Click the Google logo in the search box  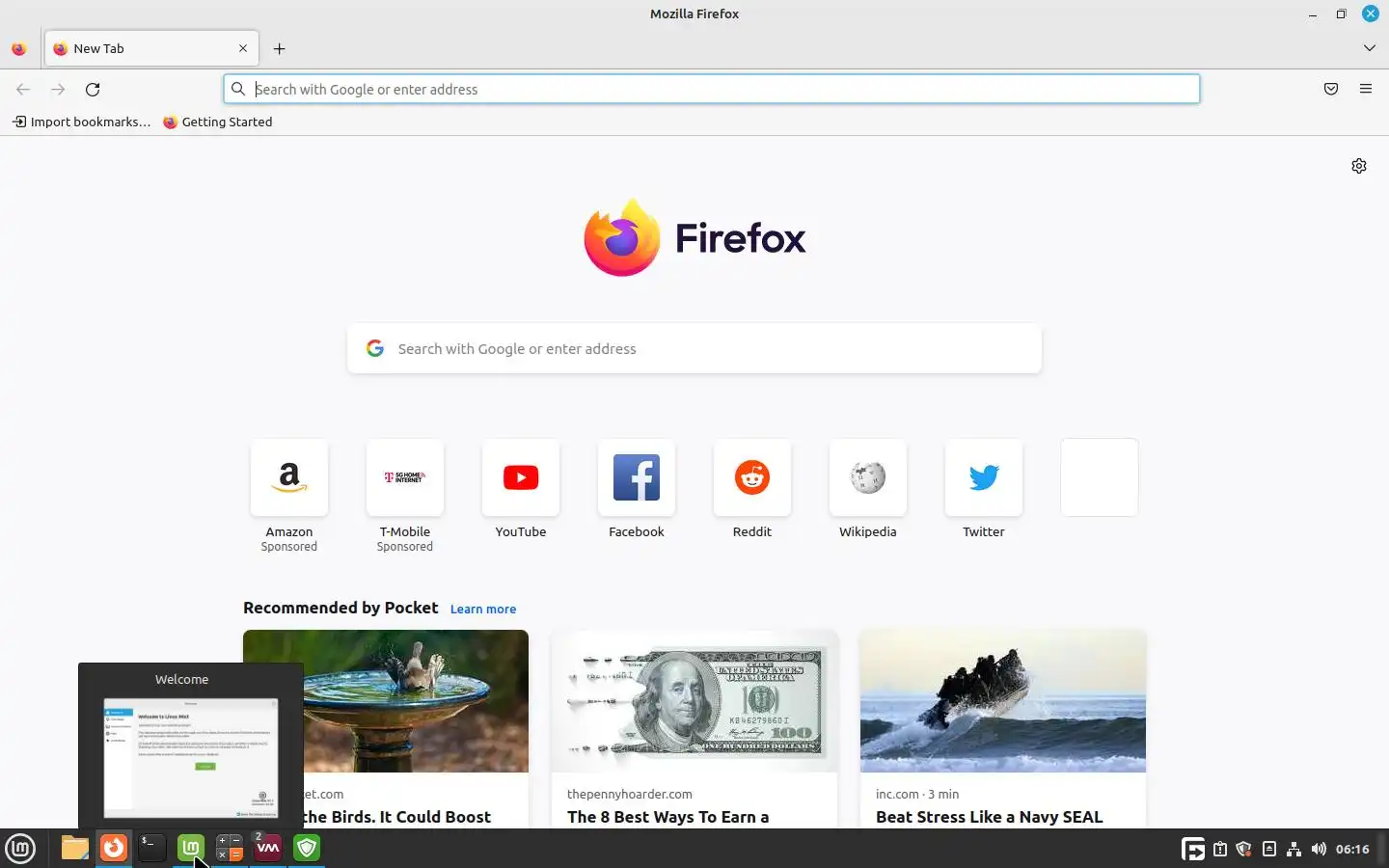point(375,349)
